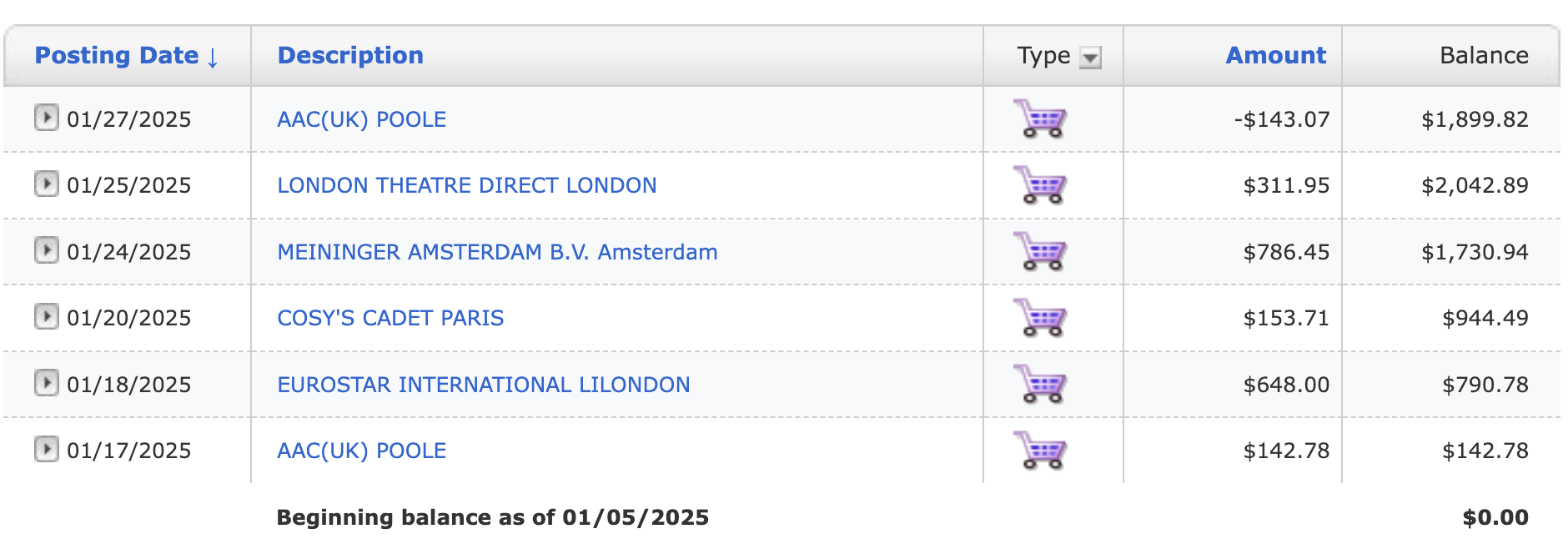Click the cart icon in Eurostar International row
Image resolution: width=1568 pixels, height=539 pixels.
click(x=1040, y=384)
